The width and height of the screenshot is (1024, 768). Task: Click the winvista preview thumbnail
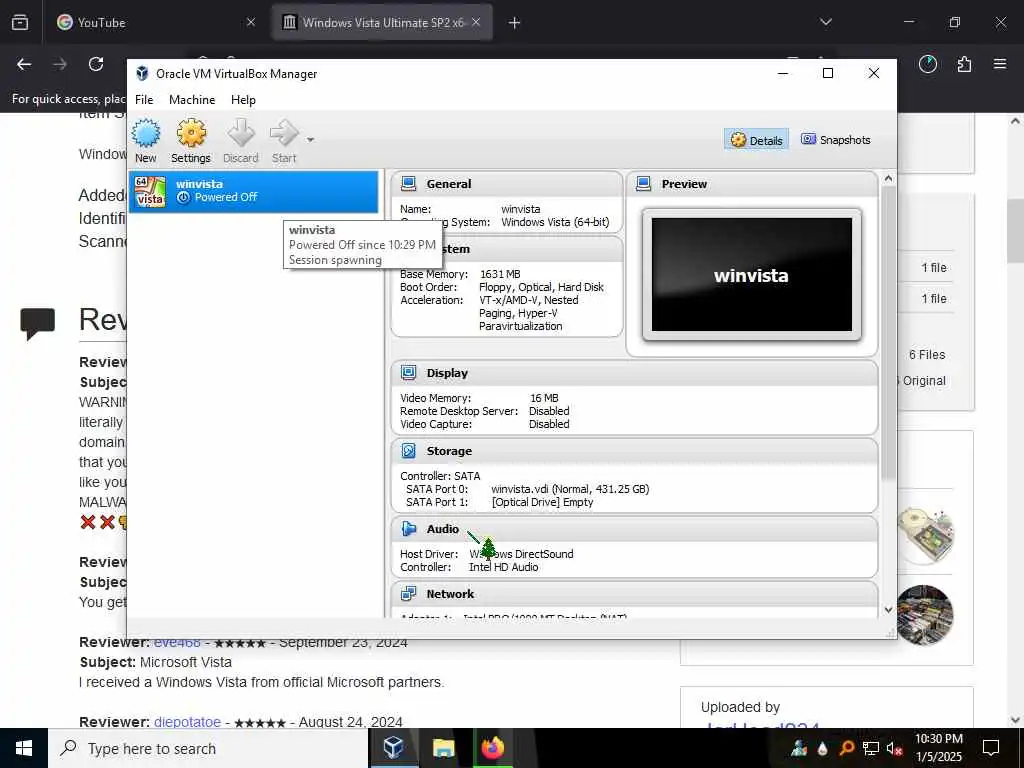click(752, 275)
